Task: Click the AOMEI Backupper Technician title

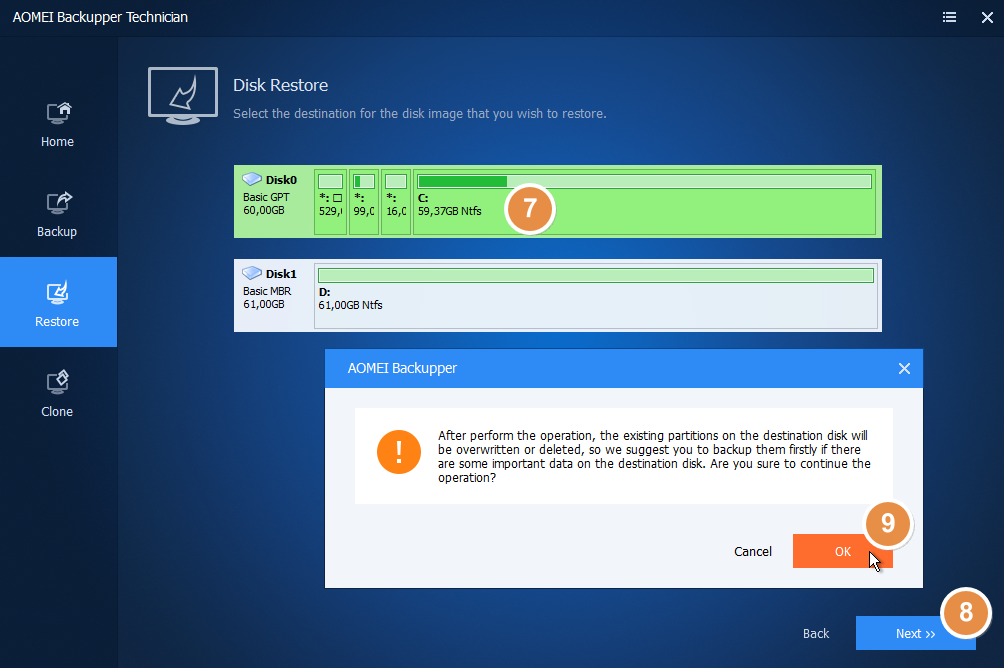Action: [x=100, y=17]
